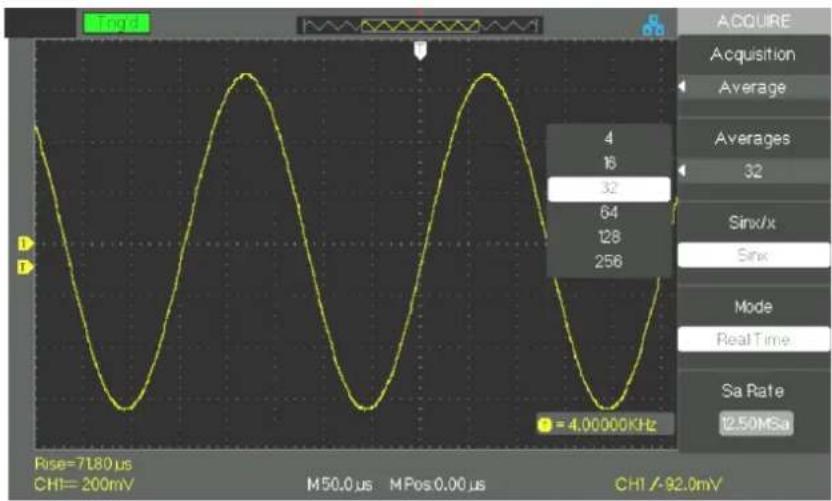The image size is (832, 501).
Task: Click the Acquisition label in side menu
Action: click(x=752, y=55)
